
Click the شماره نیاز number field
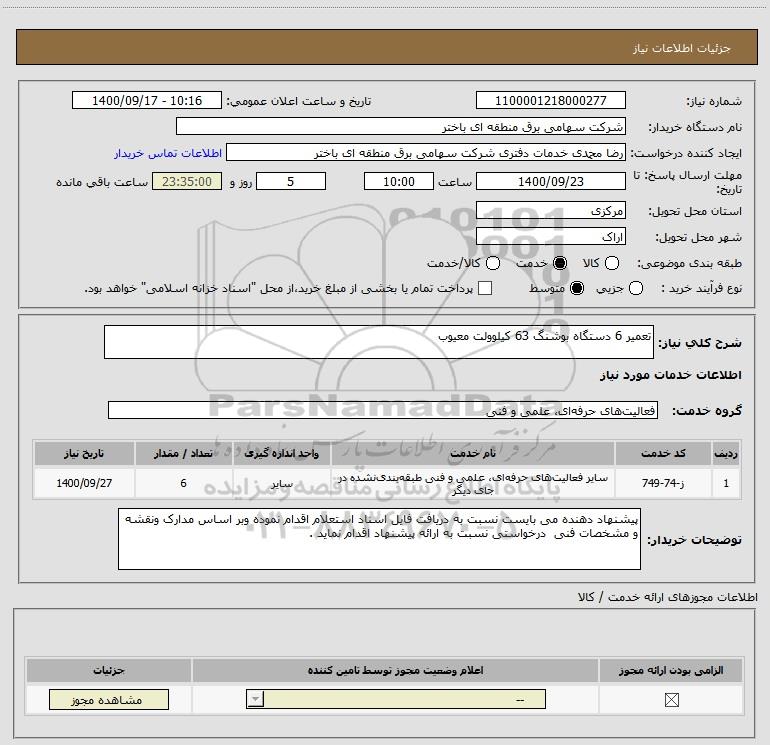click(550, 100)
